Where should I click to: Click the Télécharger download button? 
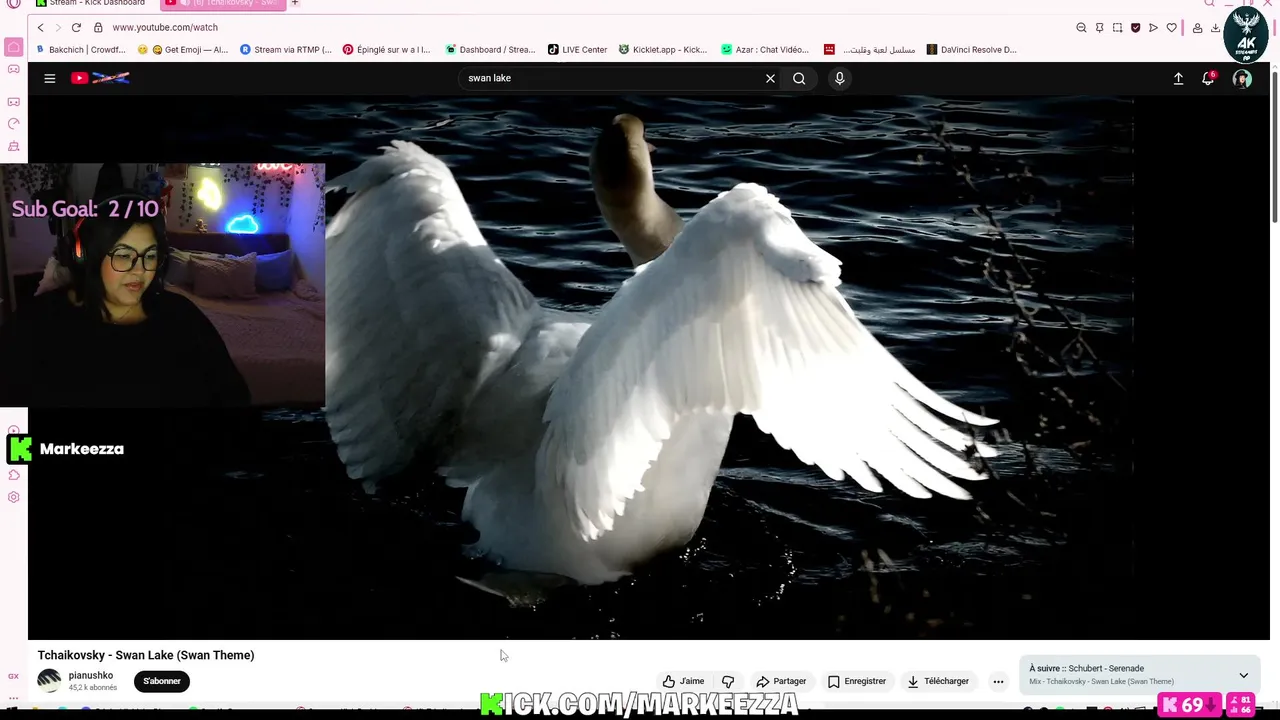pyautogui.click(x=937, y=681)
